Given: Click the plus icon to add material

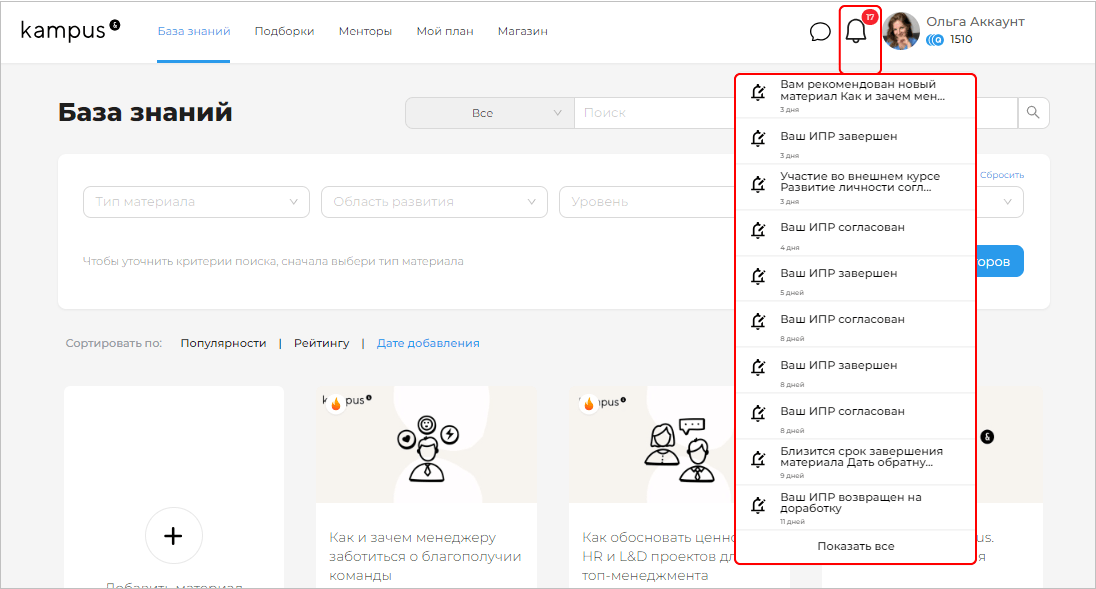Looking at the screenshot, I should click(173, 537).
